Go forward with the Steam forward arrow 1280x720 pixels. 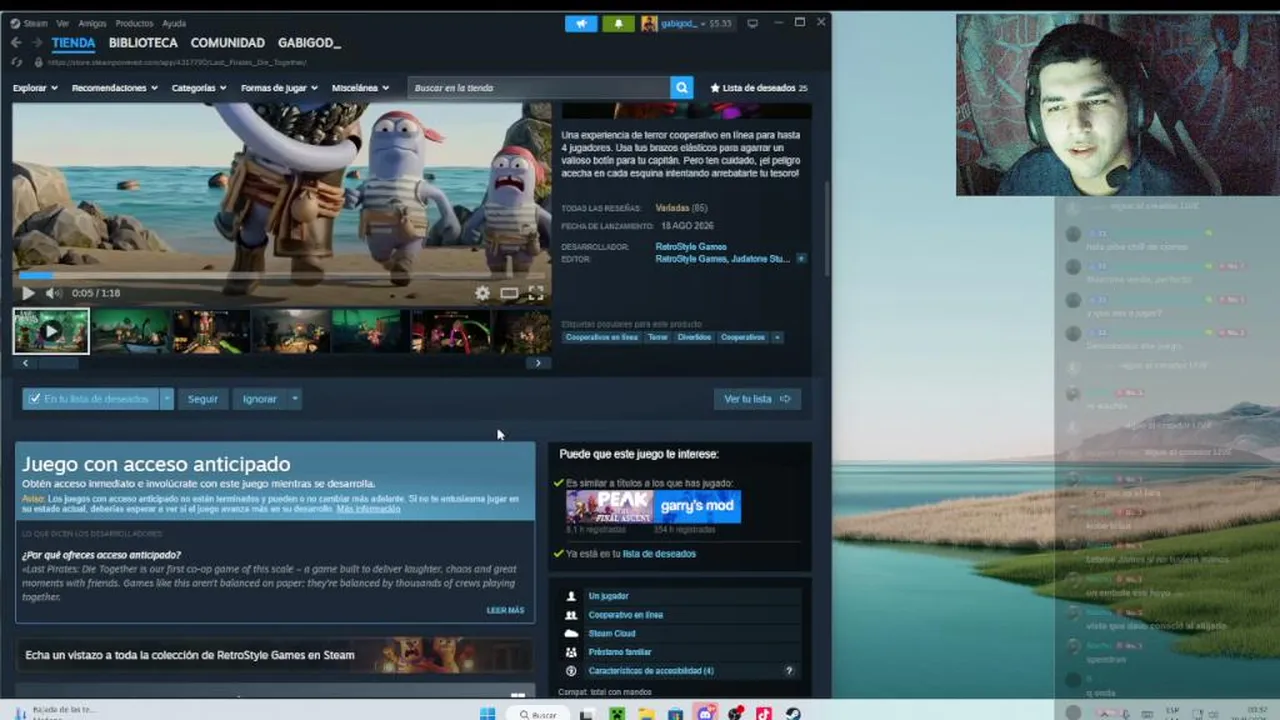coord(37,43)
